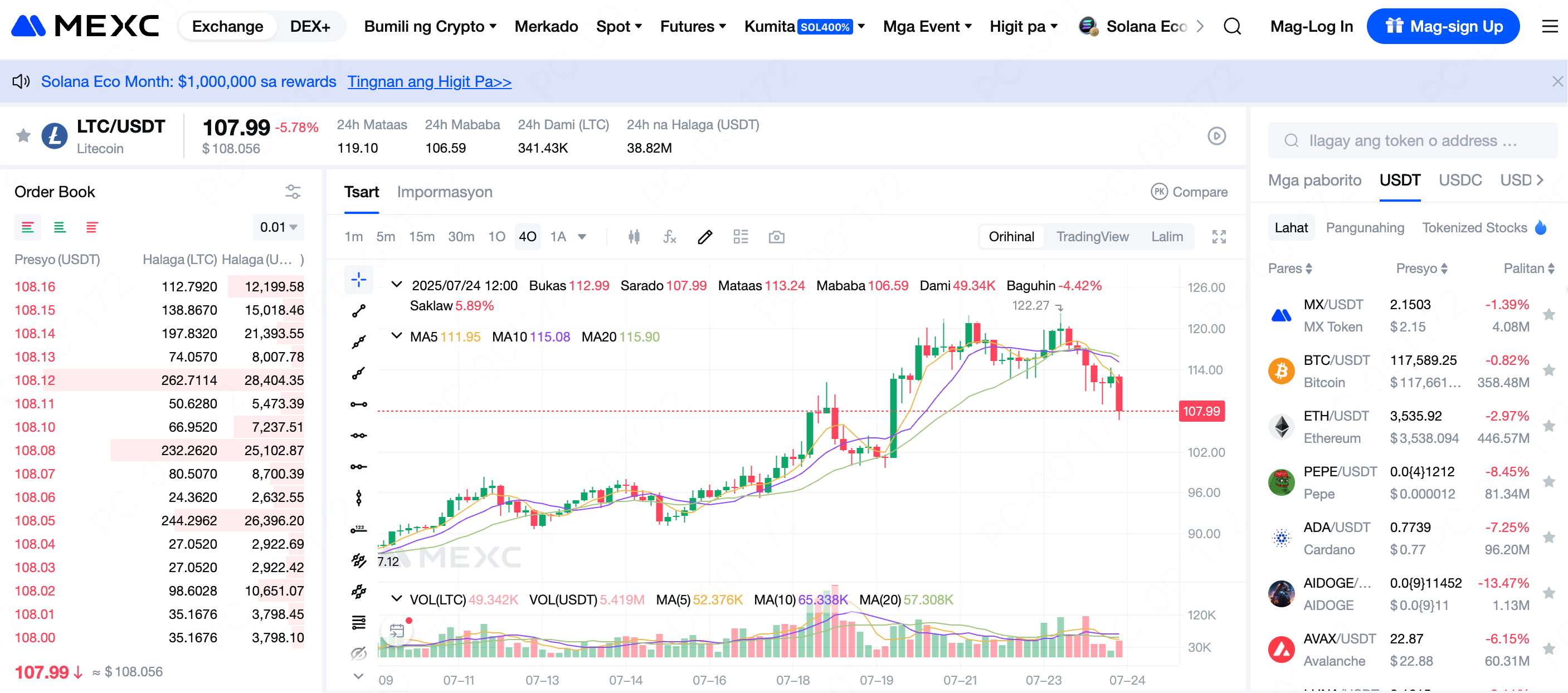The image size is (1568, 693).
Task: Click the Mag-sign Up button
Action: (1443, 26)
